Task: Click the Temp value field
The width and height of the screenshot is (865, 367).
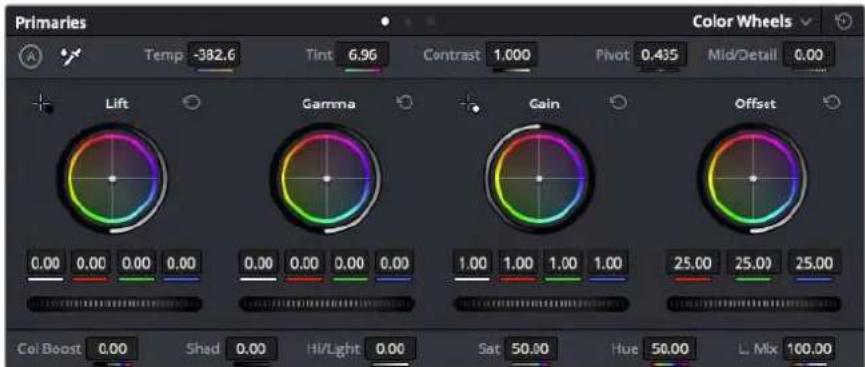Action: coord(214,55)
